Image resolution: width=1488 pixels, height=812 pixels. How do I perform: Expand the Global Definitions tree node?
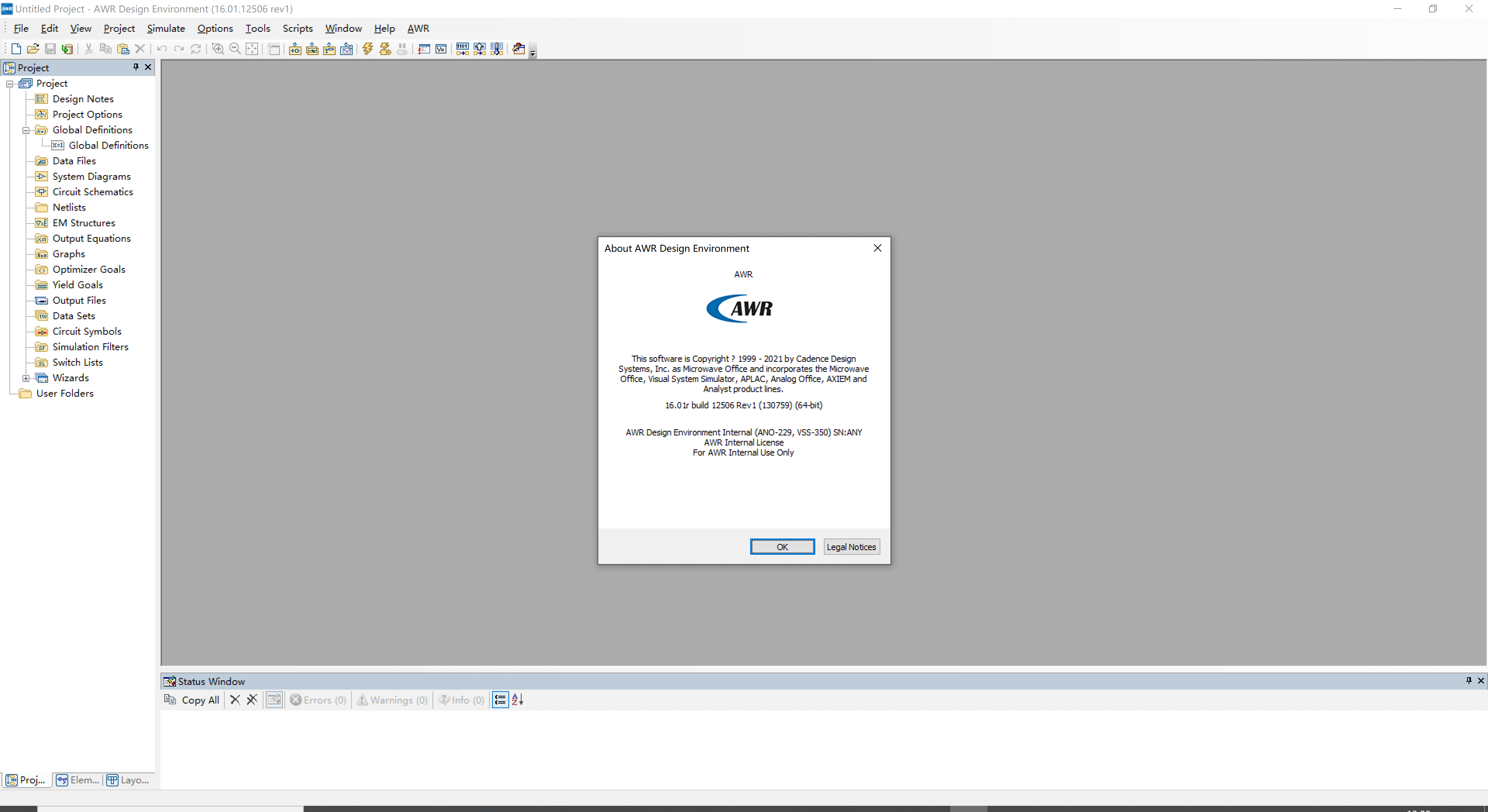pos(27,130)
